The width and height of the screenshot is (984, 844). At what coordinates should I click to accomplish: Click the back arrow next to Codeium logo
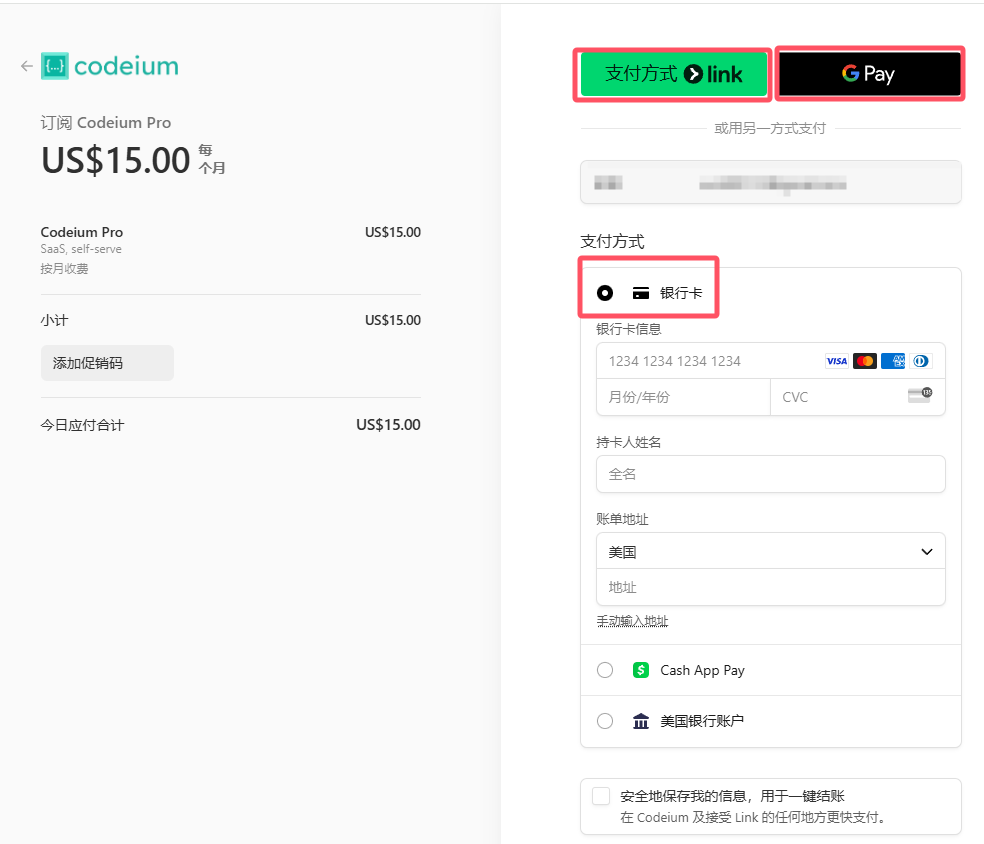26,66
